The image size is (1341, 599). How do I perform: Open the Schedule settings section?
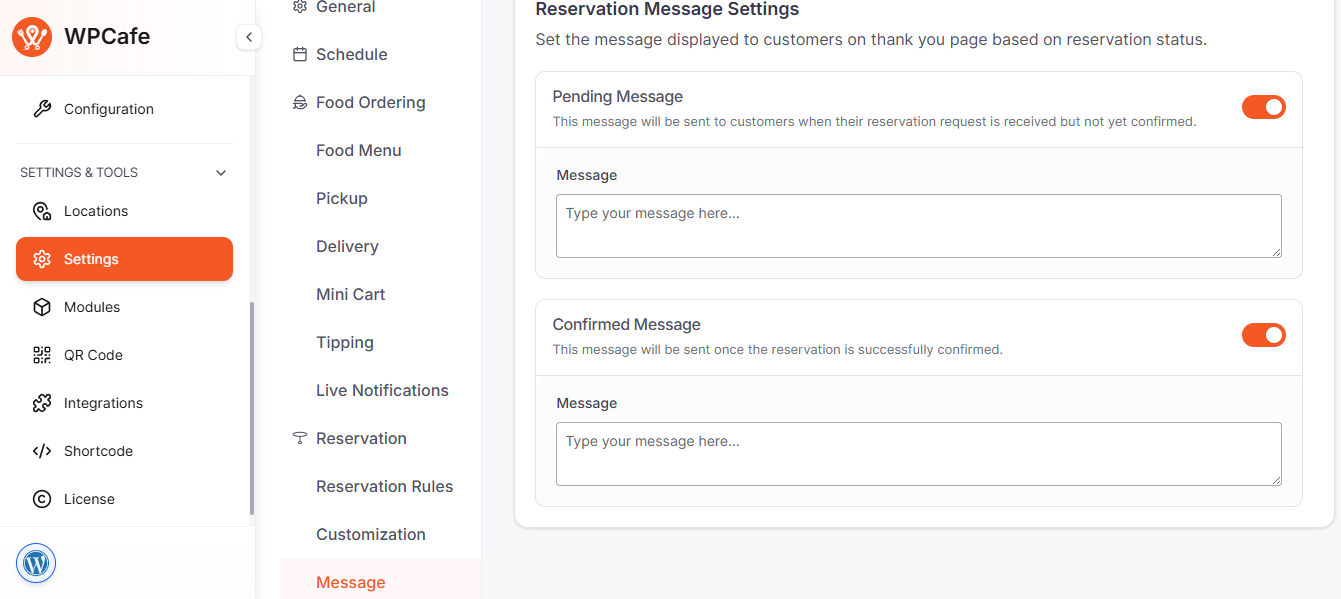351,54
